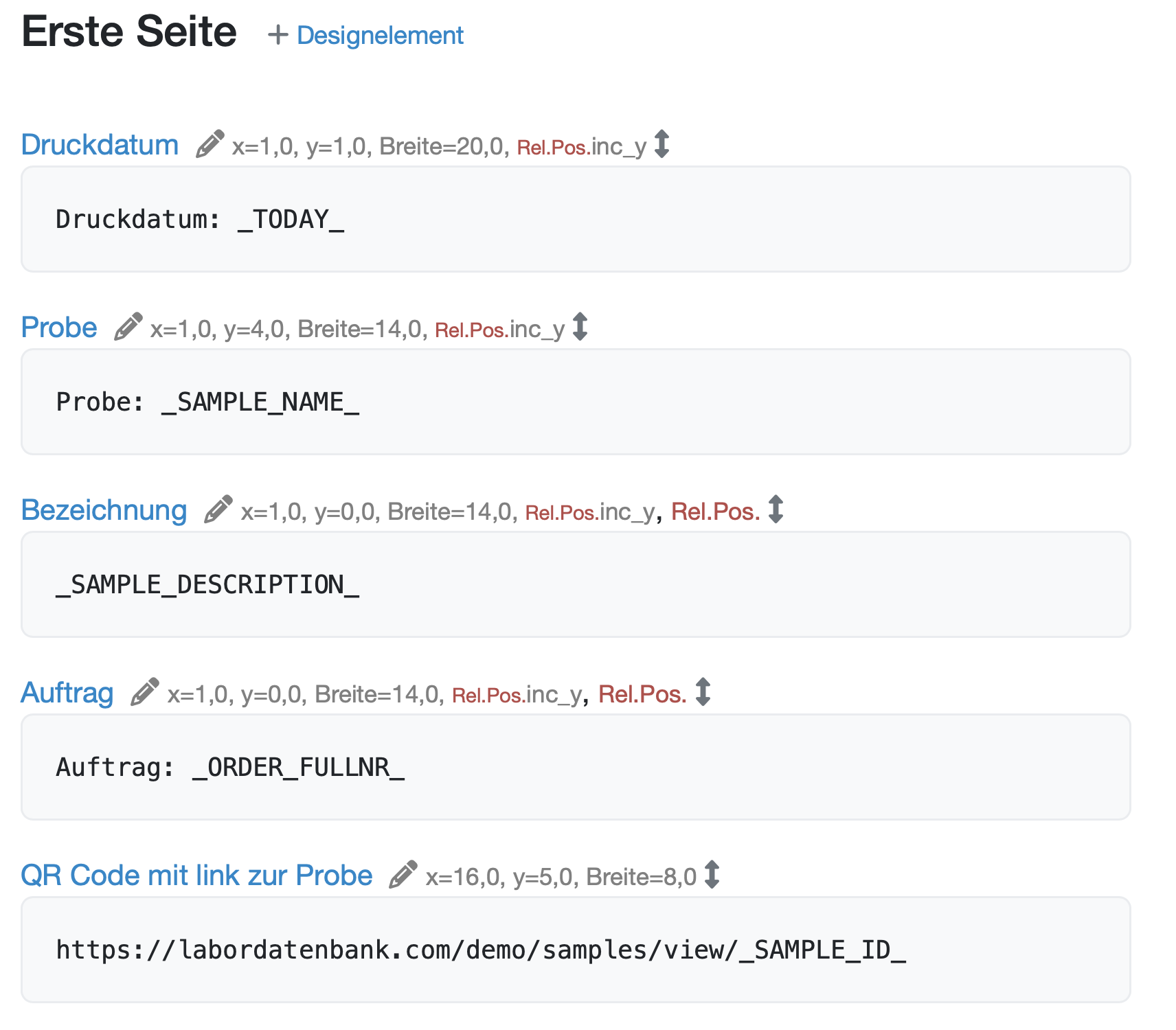Open the Probe element link
Image resolution: width=1176 pixels, height=1030 pixels.
coord(59,328)
